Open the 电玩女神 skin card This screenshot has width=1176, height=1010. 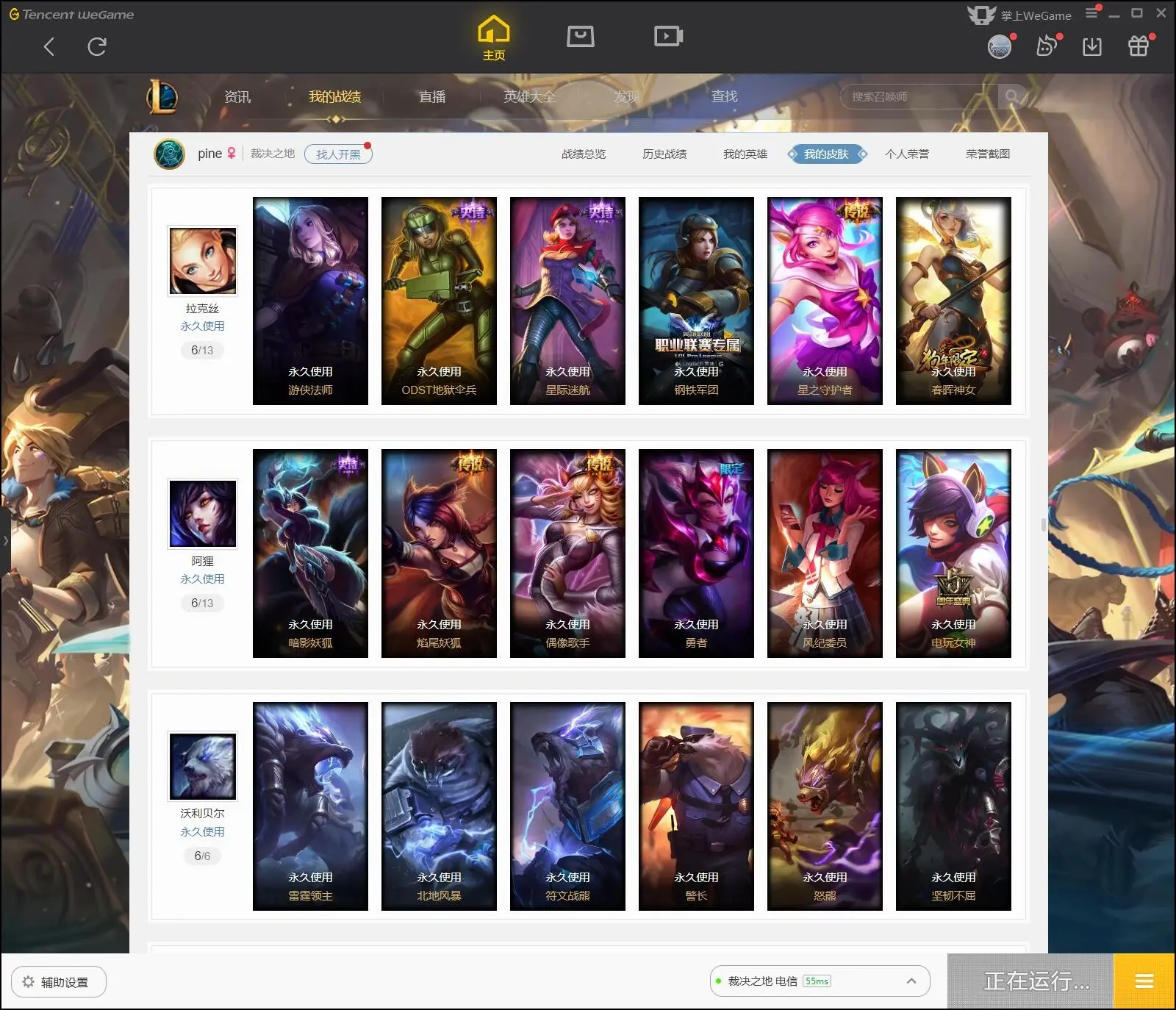[x=953, y=554]
